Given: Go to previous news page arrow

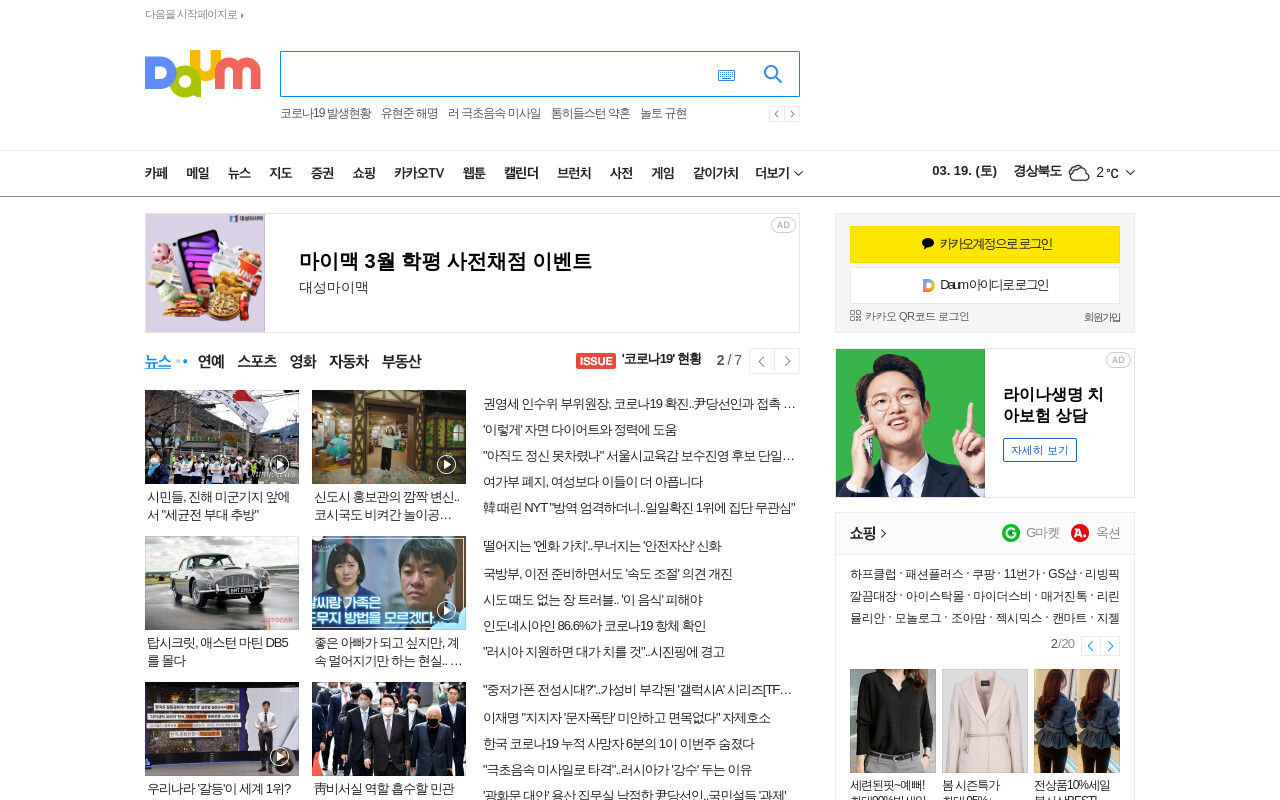Looking at the screenshot, I should (x=762, y=361).
